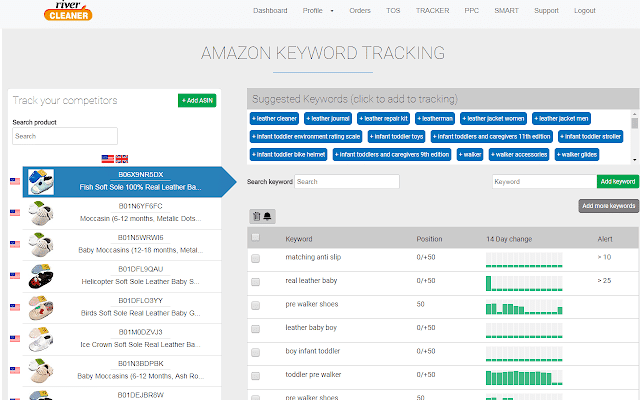Select product ASIN B01M0DZVJ3
The image size is (640, 400).
pos(140,332)
